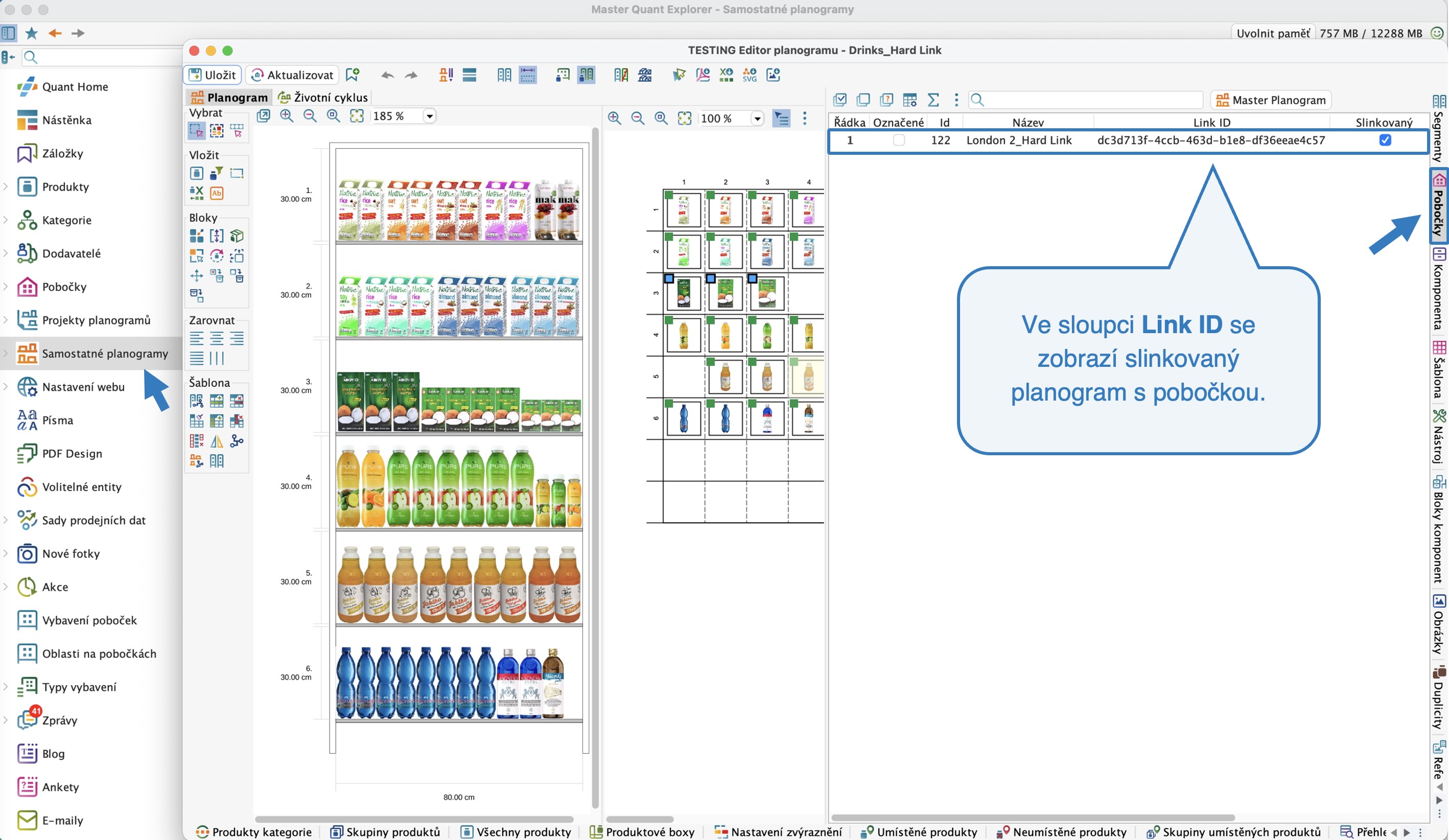1449x840 pixels.
Task: Click the three-dot menu in template view toolbar
Action: click(x=804, y=118)
